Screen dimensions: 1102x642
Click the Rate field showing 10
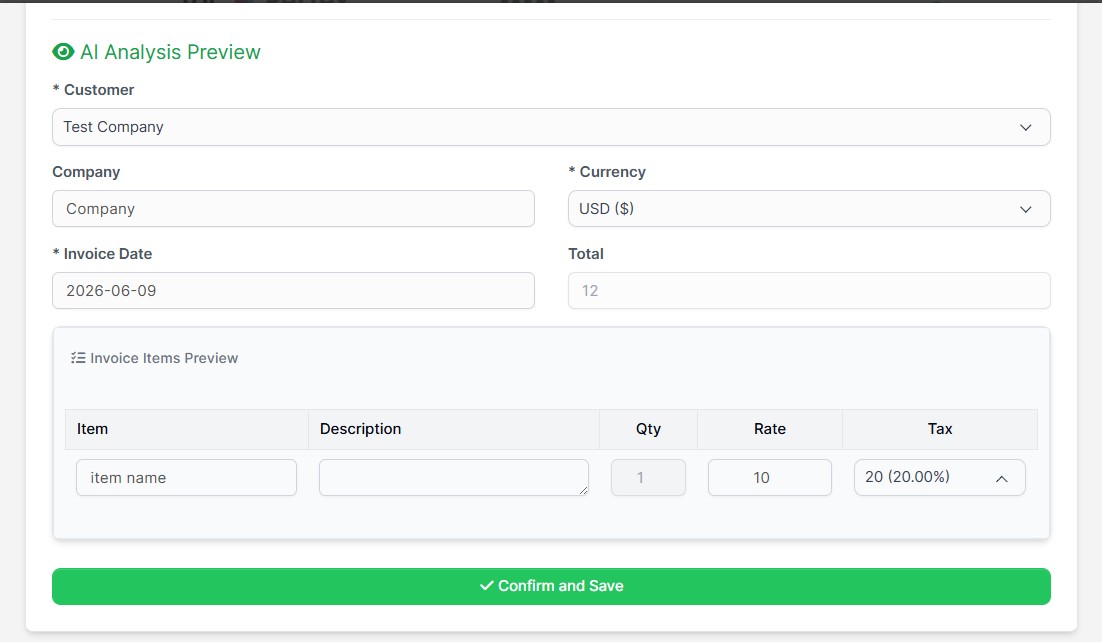pyautogui.click(x=770, y=477)
